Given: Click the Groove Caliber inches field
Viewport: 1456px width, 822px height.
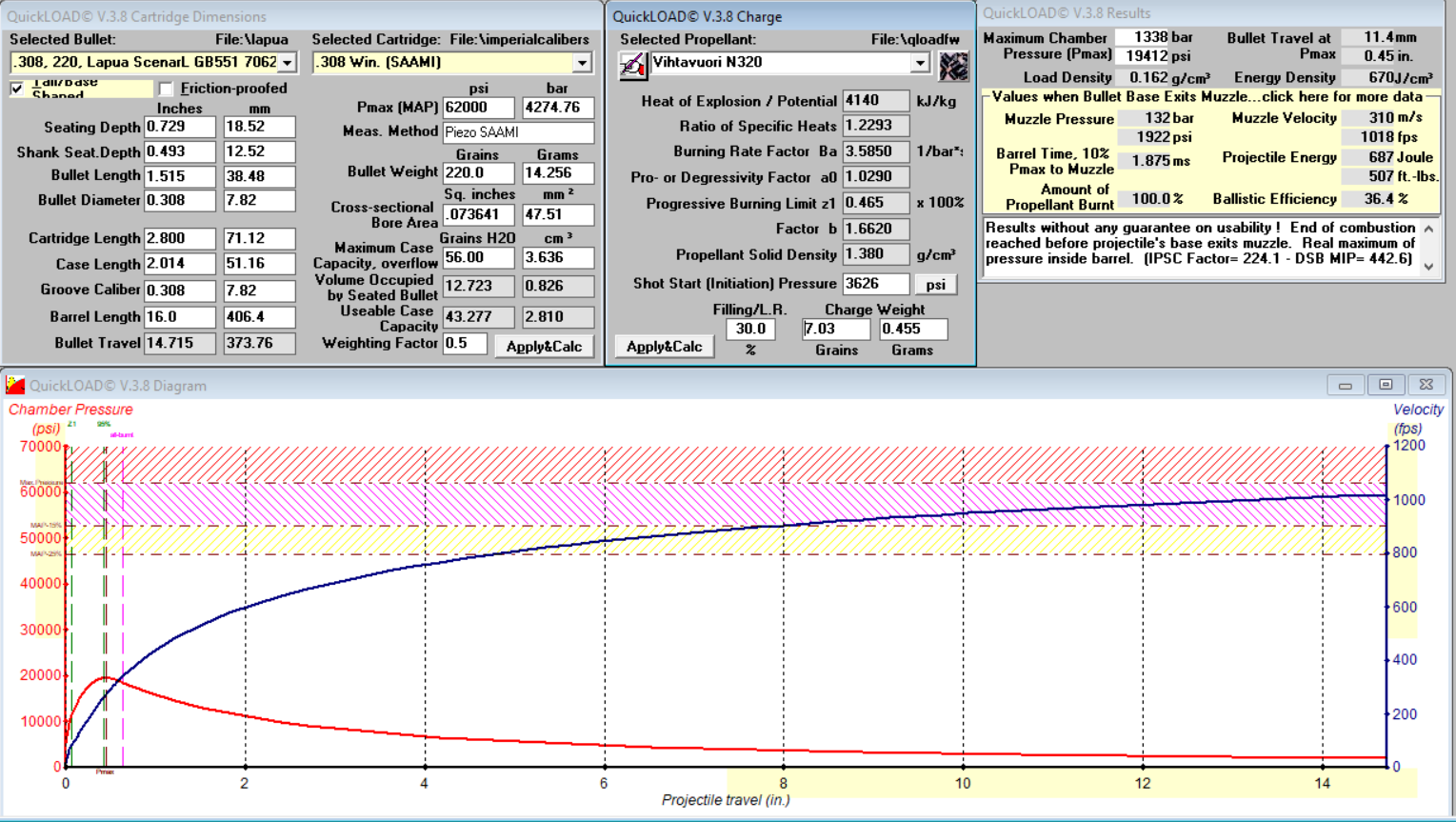Looking at the screenshot, I should tap(180, 291).
